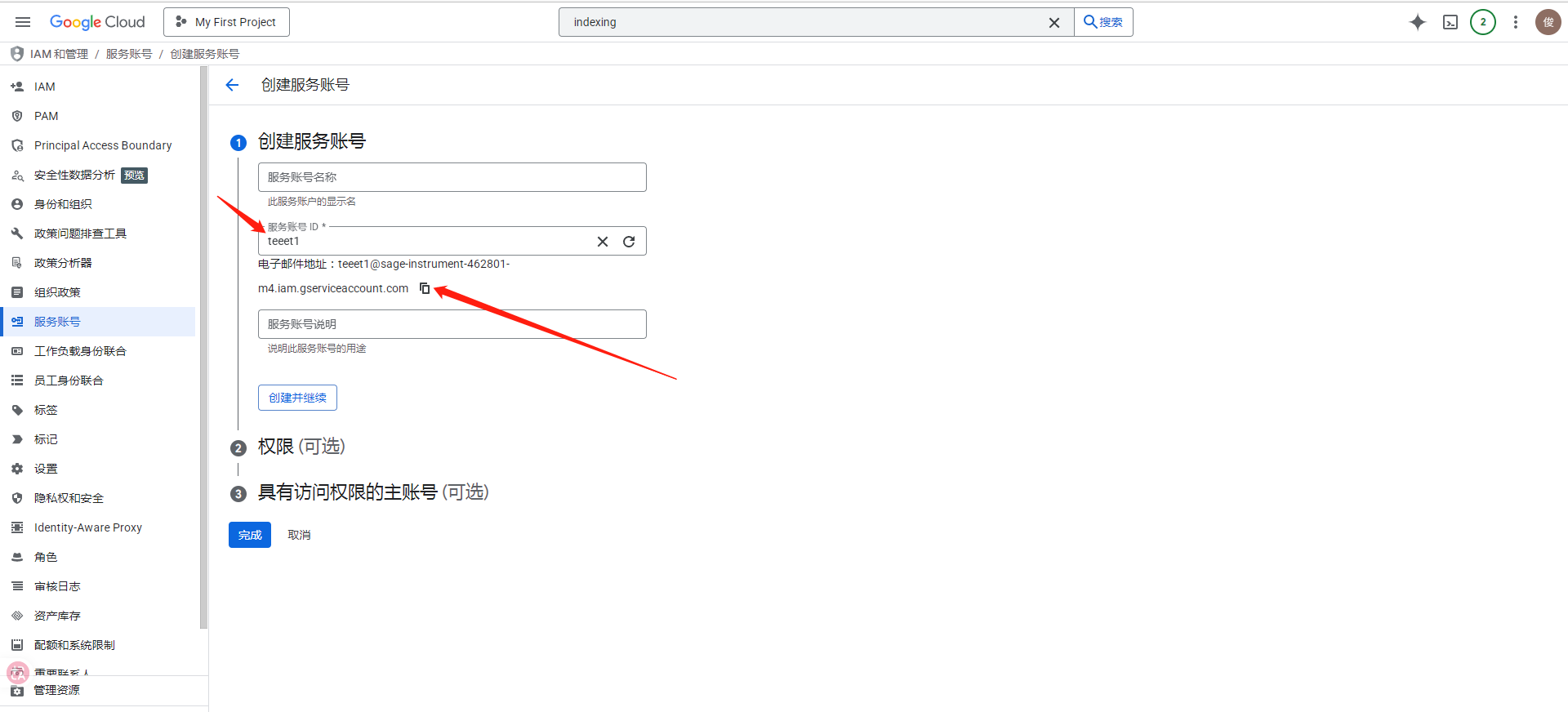The width and height of the screenshot is (1568, 712).
Task: Open the notifications badge showing 2
Action: point(1483,22)
